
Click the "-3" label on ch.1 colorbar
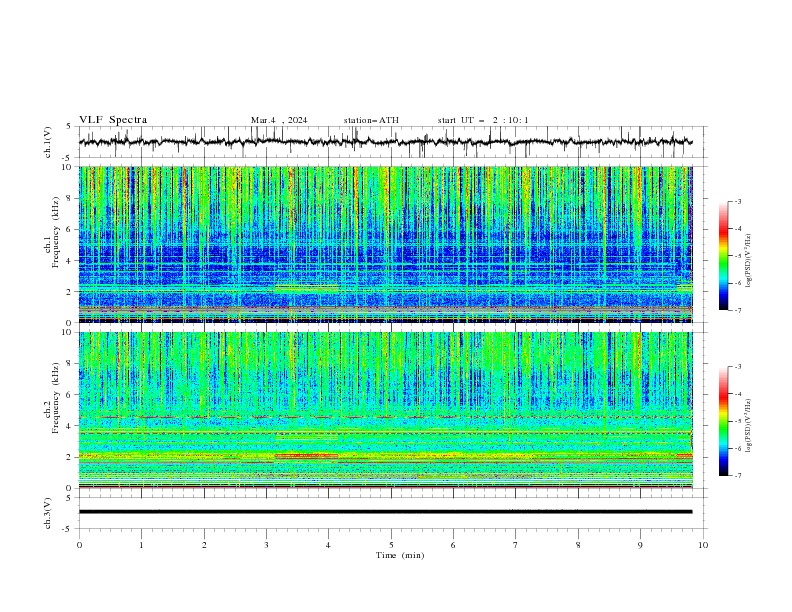(x=737, y=201)
